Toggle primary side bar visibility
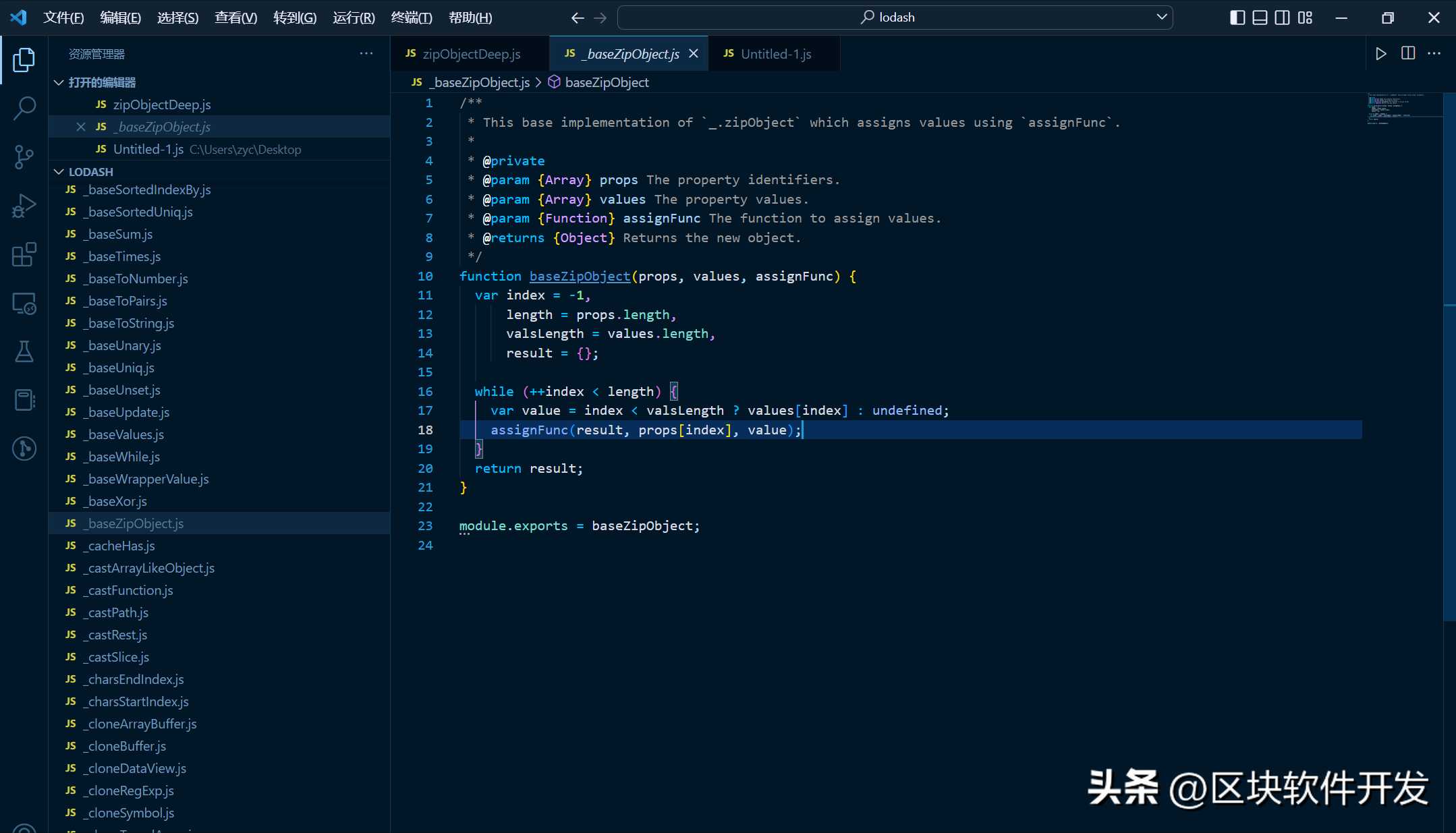Screen dimensions: 1456x833 tap(1237, 18)
